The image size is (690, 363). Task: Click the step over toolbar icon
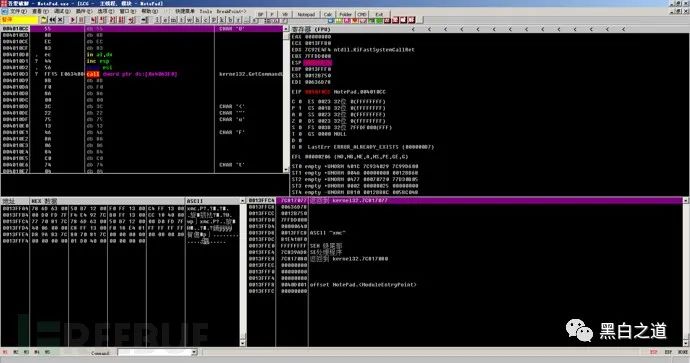point(102,20)
